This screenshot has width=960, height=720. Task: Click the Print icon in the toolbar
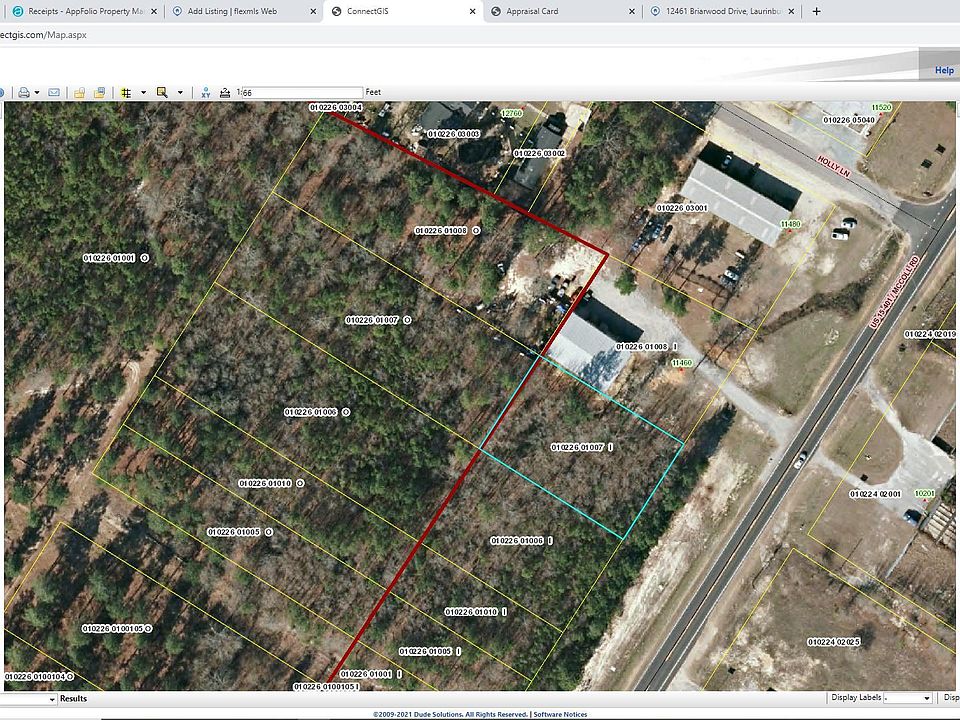click(23, 92)
